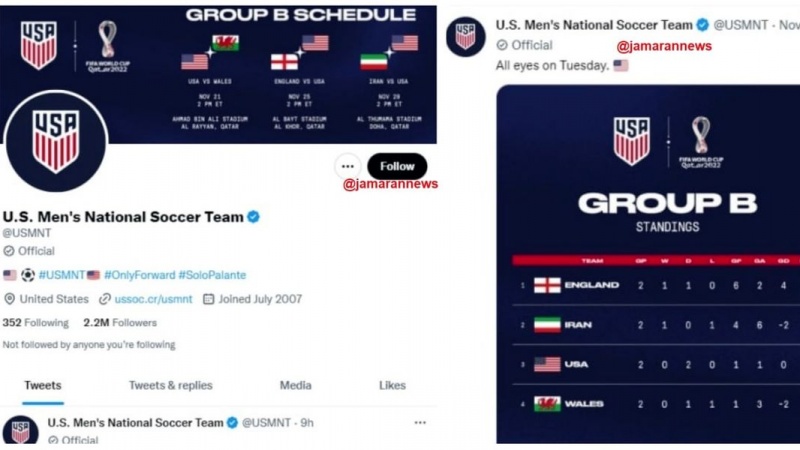Click the #USMNT hashtag in bio
This screenshot has height=450, width=800.
[x=62, y=275]
